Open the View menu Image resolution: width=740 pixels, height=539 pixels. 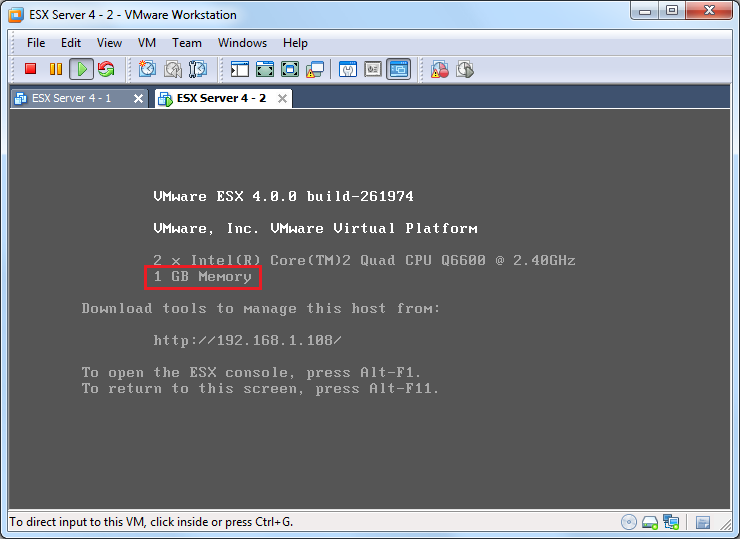click(x=109, y=43)
